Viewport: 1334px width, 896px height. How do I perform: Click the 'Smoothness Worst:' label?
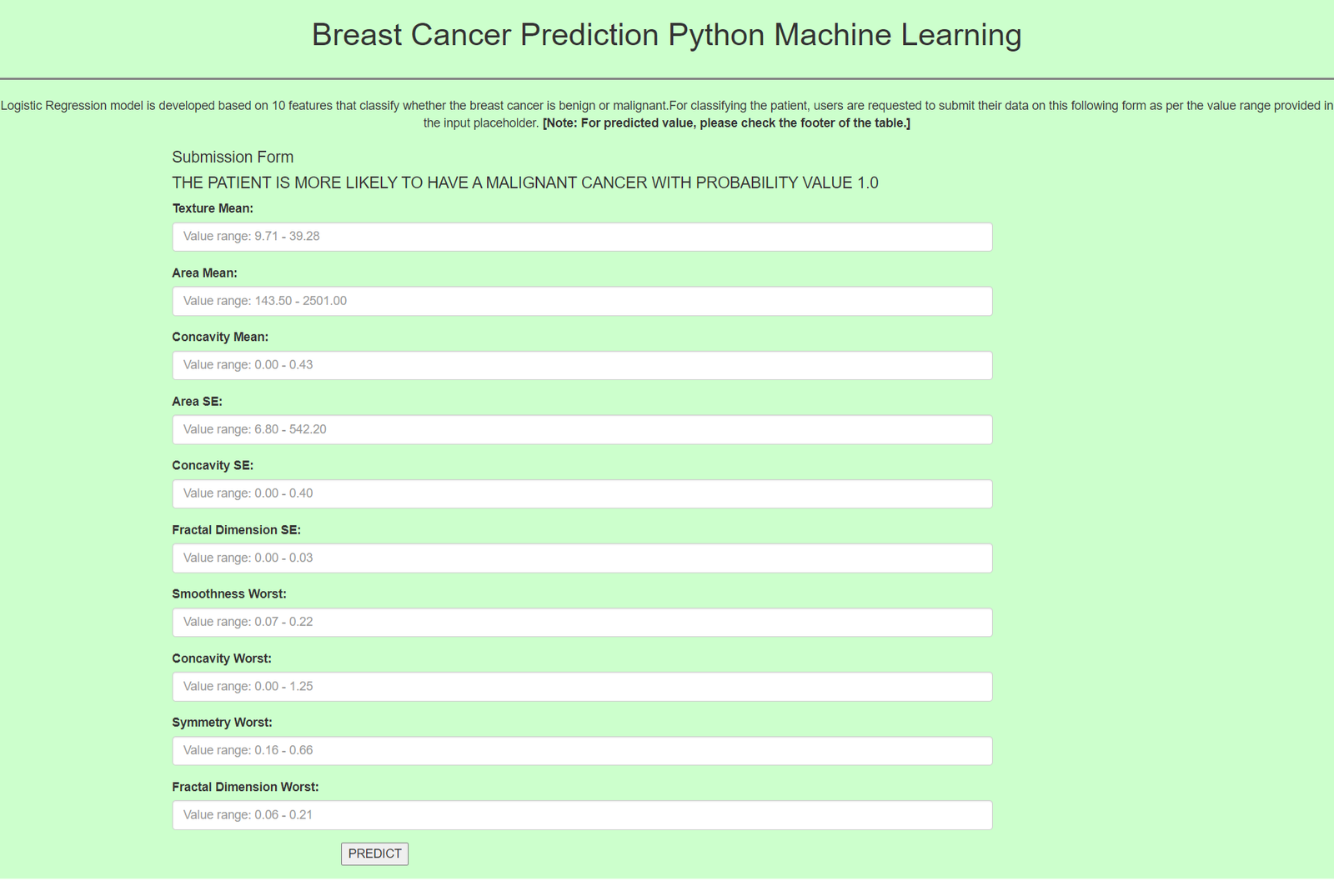(229, 594)
